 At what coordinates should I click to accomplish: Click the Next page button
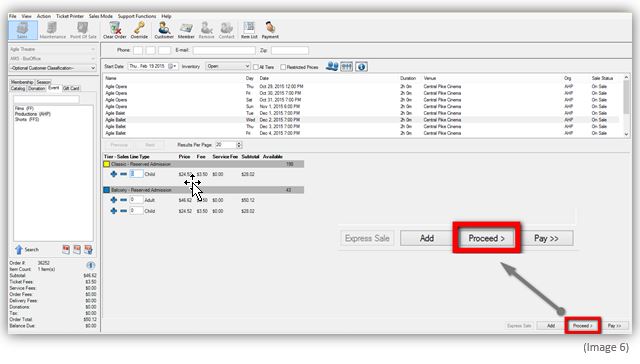tap(150, 145)
